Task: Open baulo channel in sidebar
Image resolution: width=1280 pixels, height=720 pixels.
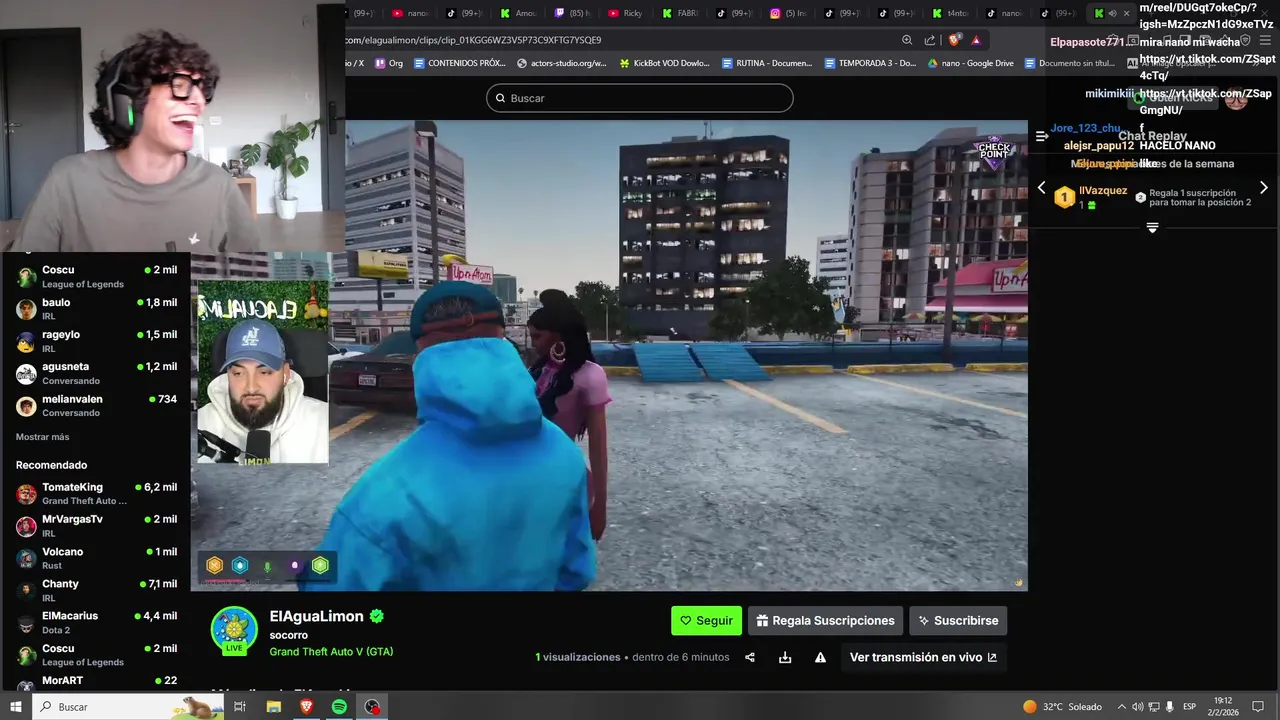Action: pos(96,308)
